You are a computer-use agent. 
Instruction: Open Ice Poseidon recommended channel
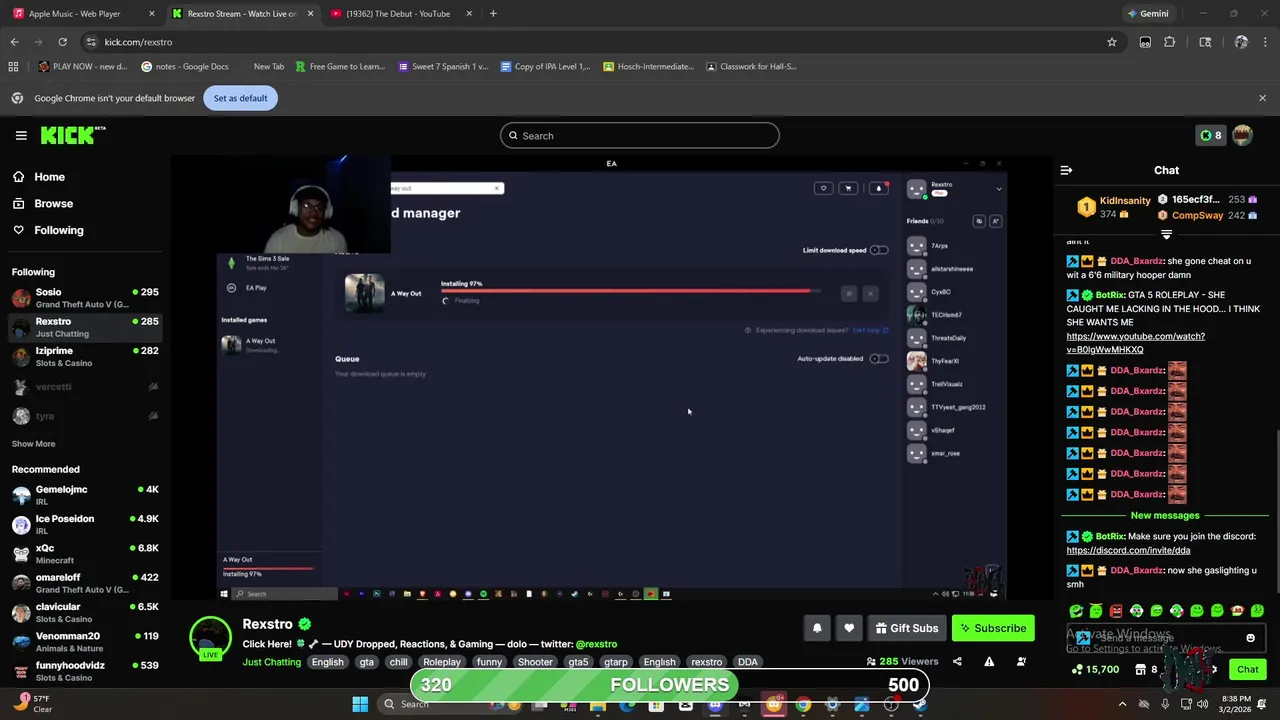click(85, 524)
